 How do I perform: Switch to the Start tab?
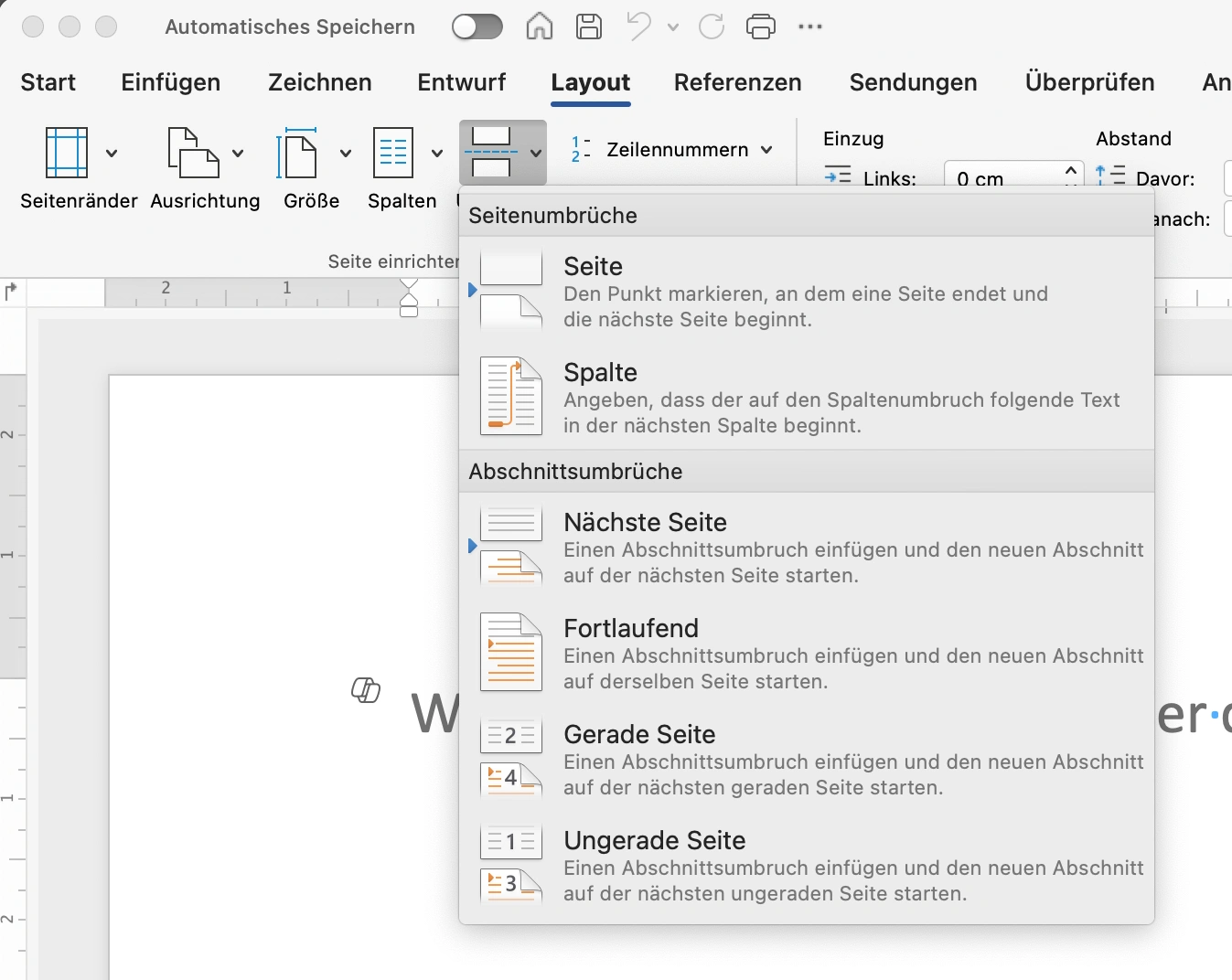(48, 82)
